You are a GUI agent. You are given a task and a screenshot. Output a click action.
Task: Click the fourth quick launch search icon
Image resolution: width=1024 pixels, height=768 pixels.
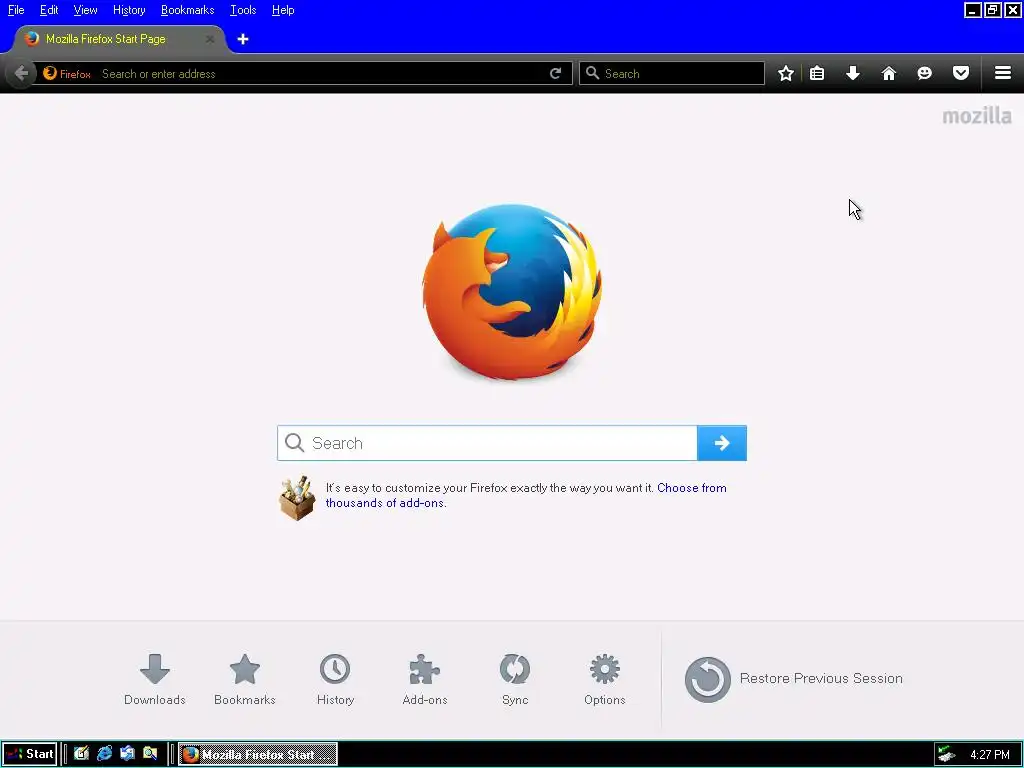[x=150, y=754]
